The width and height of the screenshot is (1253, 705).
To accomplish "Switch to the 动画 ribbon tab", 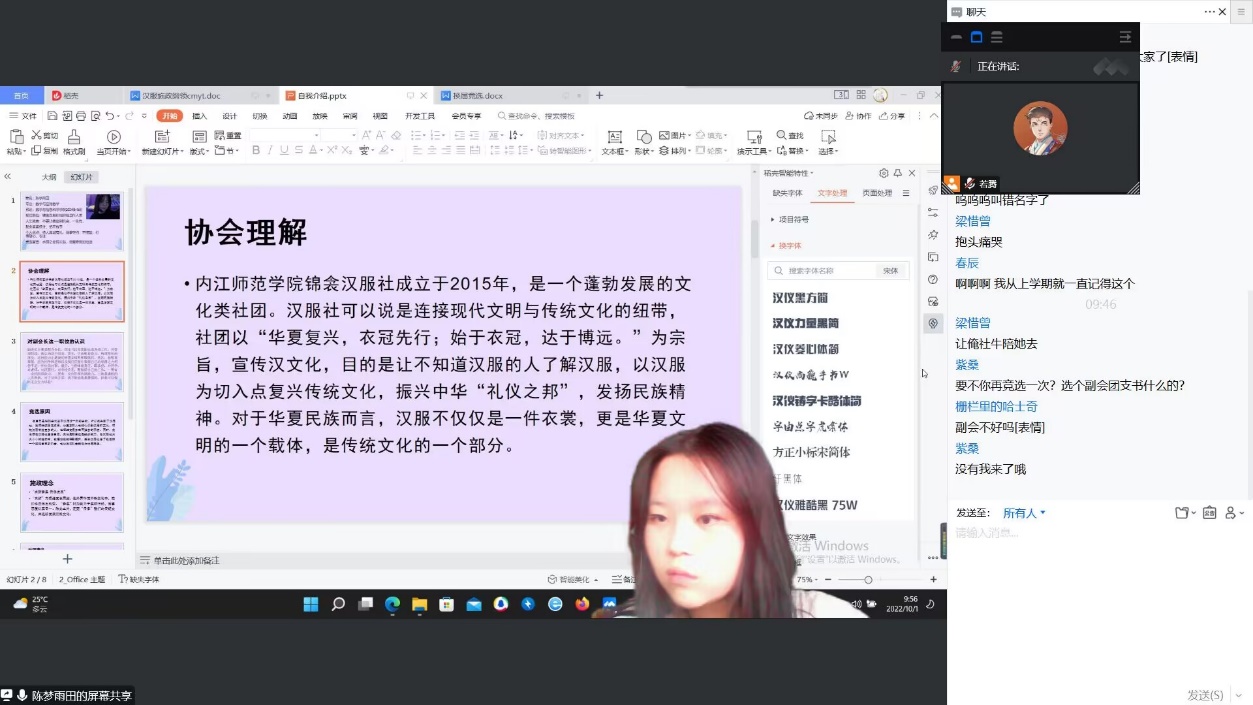I will tap(290, 116).
